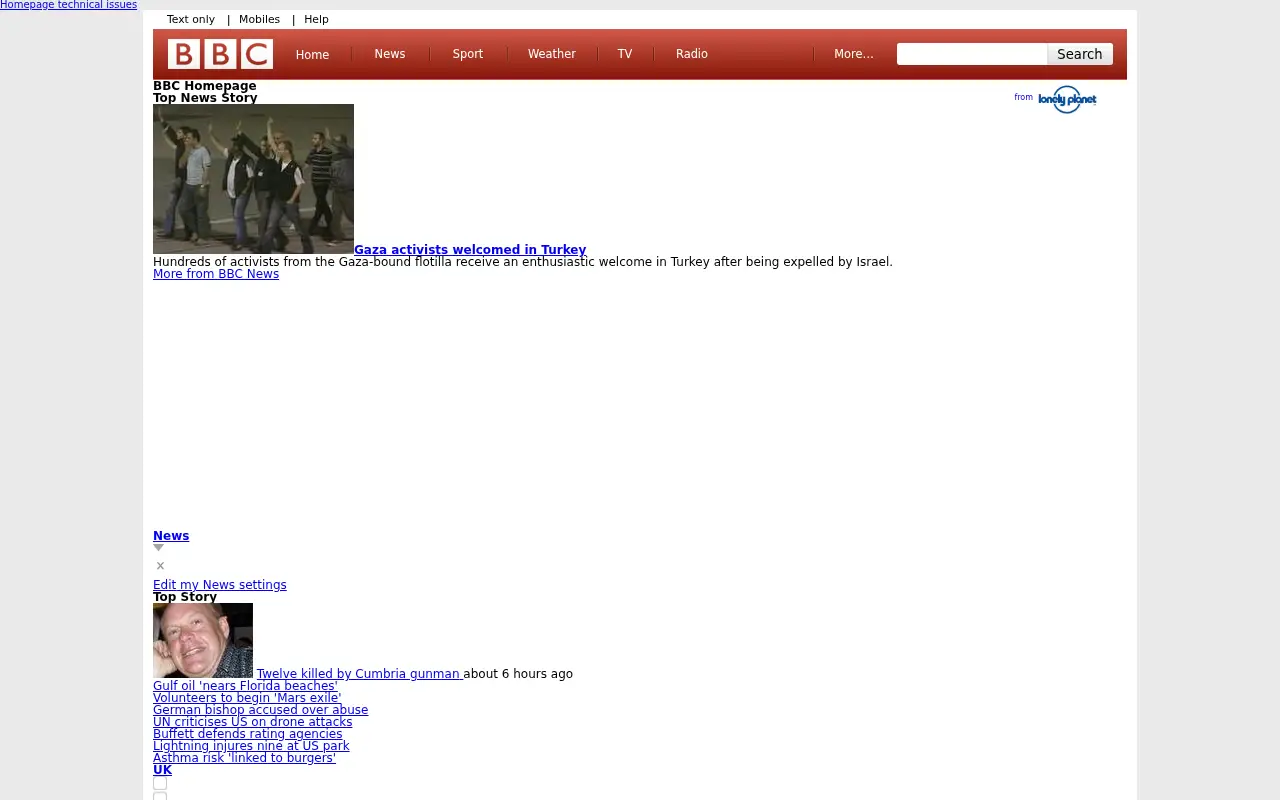The height and width of the screenshot is (800, 1280).
Task: Click the News section heading link
Action: coord(171,536)
